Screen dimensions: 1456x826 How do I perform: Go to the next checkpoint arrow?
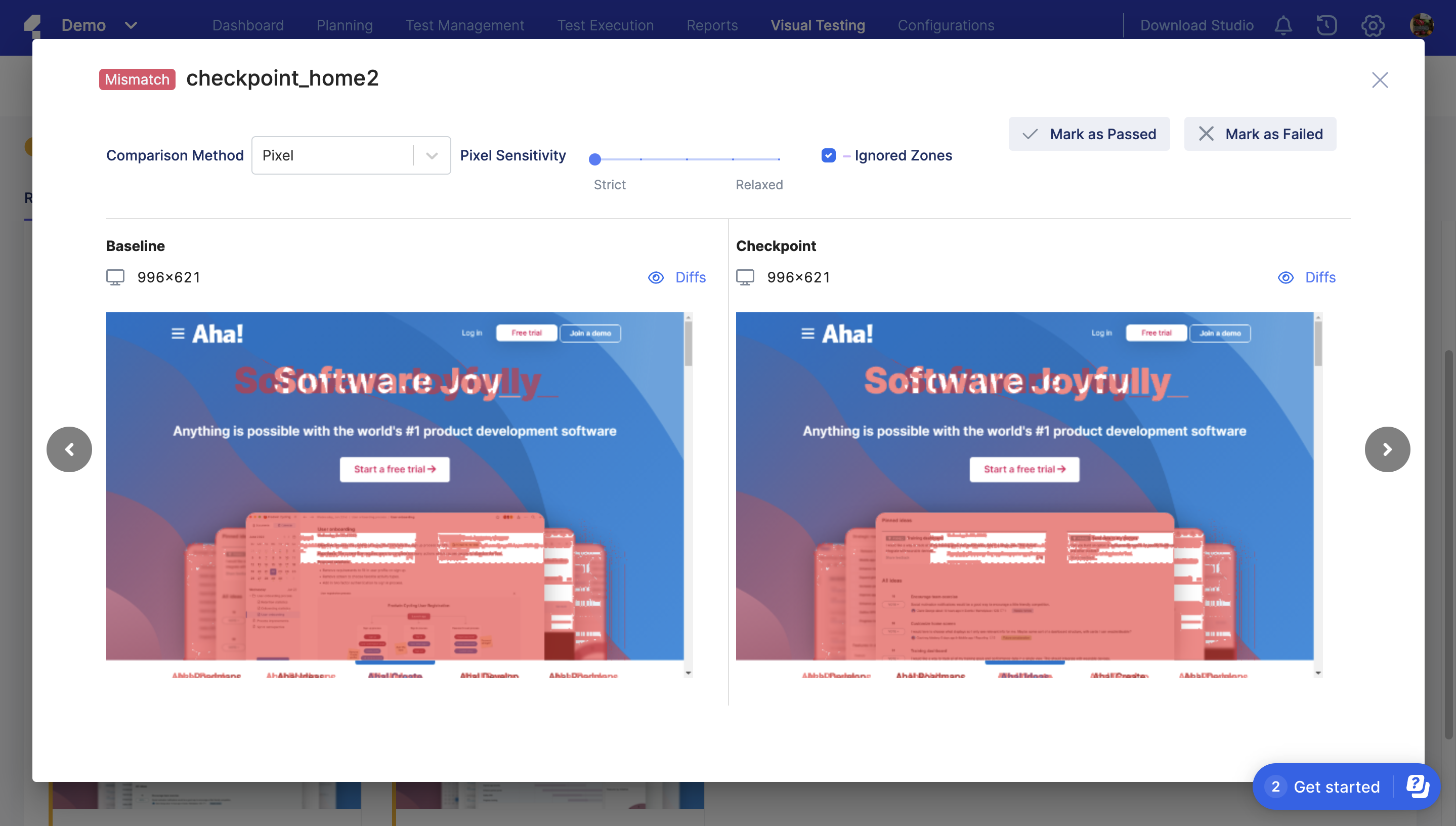click(x=1387, y=449)
